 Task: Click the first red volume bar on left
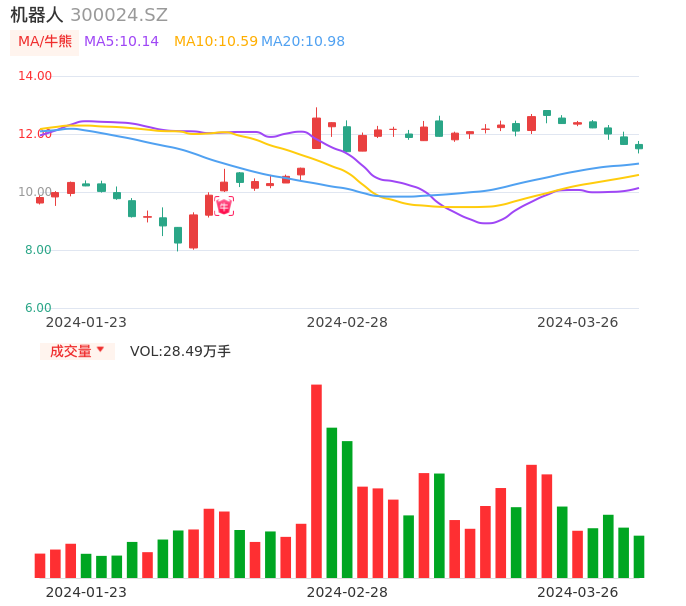pyautogui.click(x=40, y=566)
